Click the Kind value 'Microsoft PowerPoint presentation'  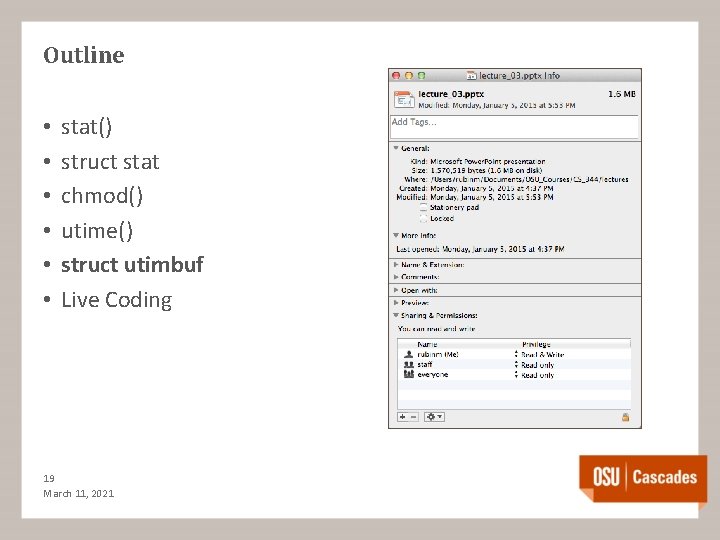click(x=488, y=162)
